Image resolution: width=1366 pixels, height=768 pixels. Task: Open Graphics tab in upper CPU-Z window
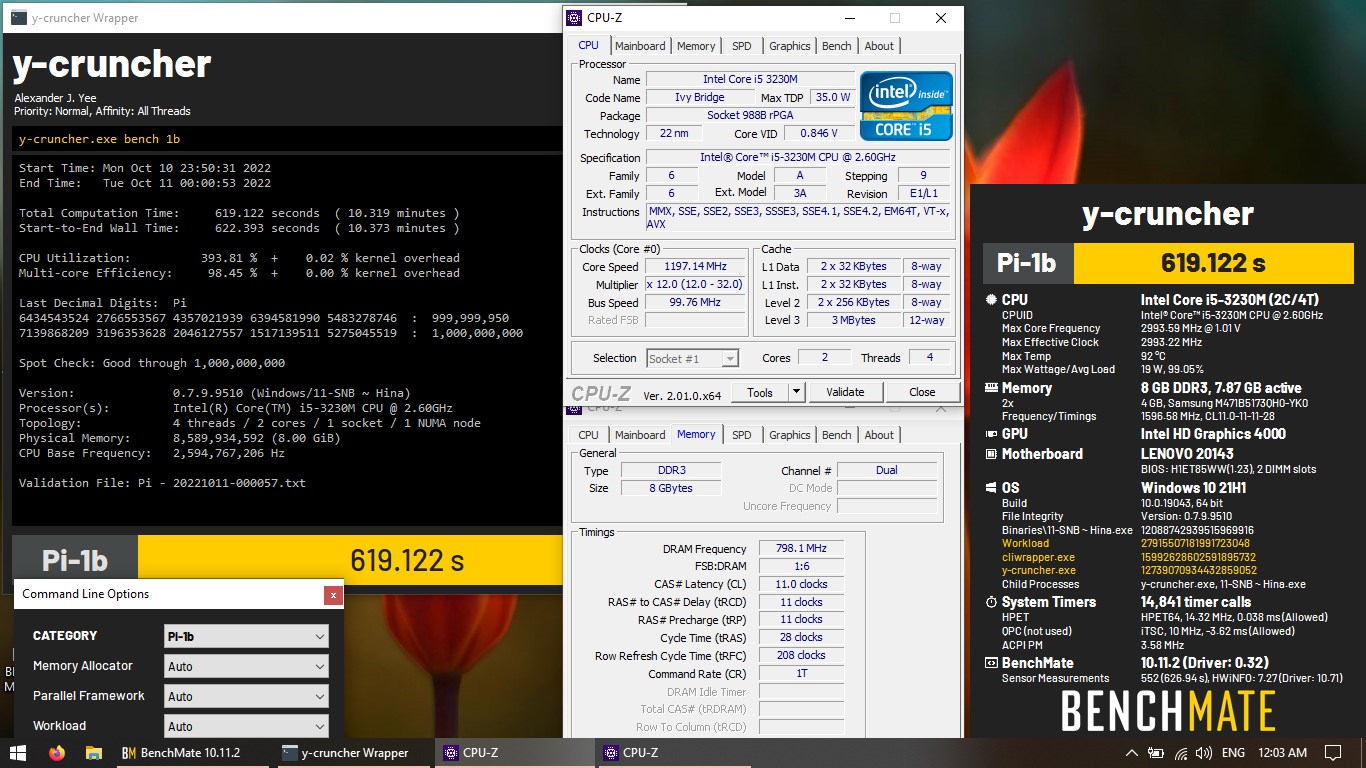789,46
